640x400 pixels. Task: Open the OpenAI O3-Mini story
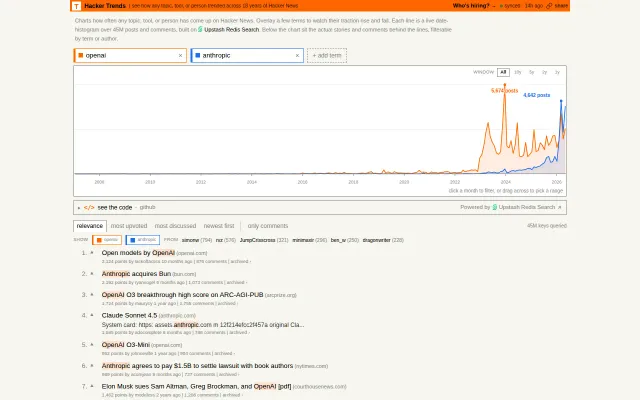click(x=126, y=344)
